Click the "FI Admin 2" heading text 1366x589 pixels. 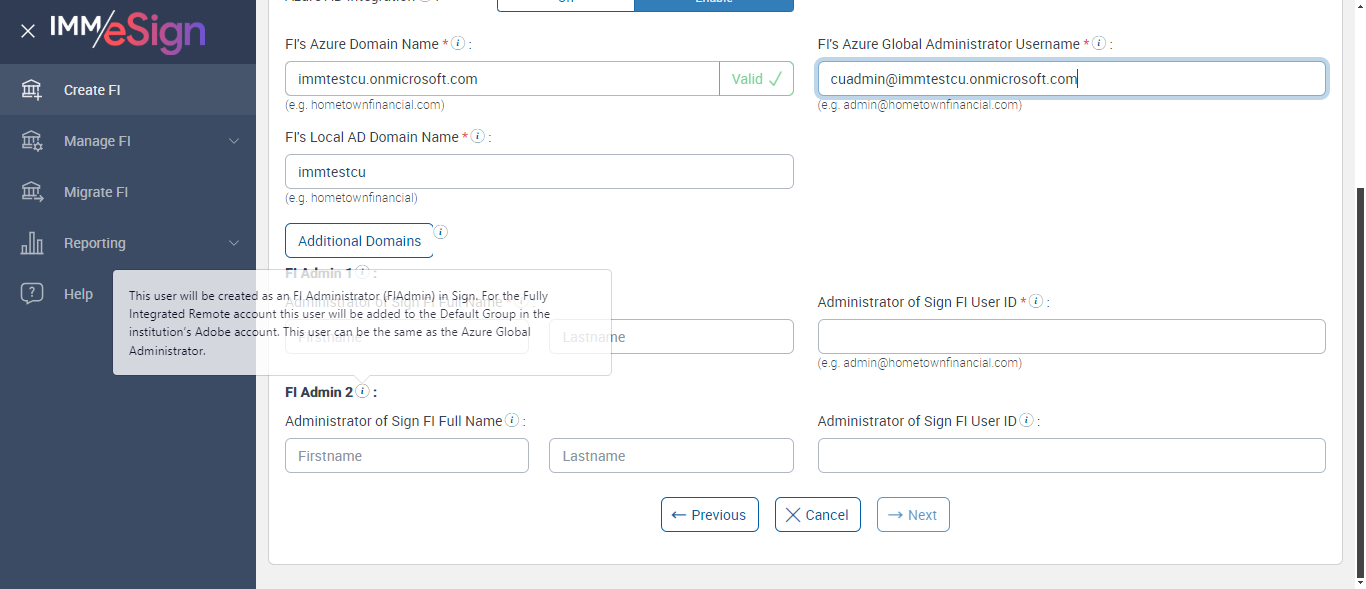click(x=319, y=392)
